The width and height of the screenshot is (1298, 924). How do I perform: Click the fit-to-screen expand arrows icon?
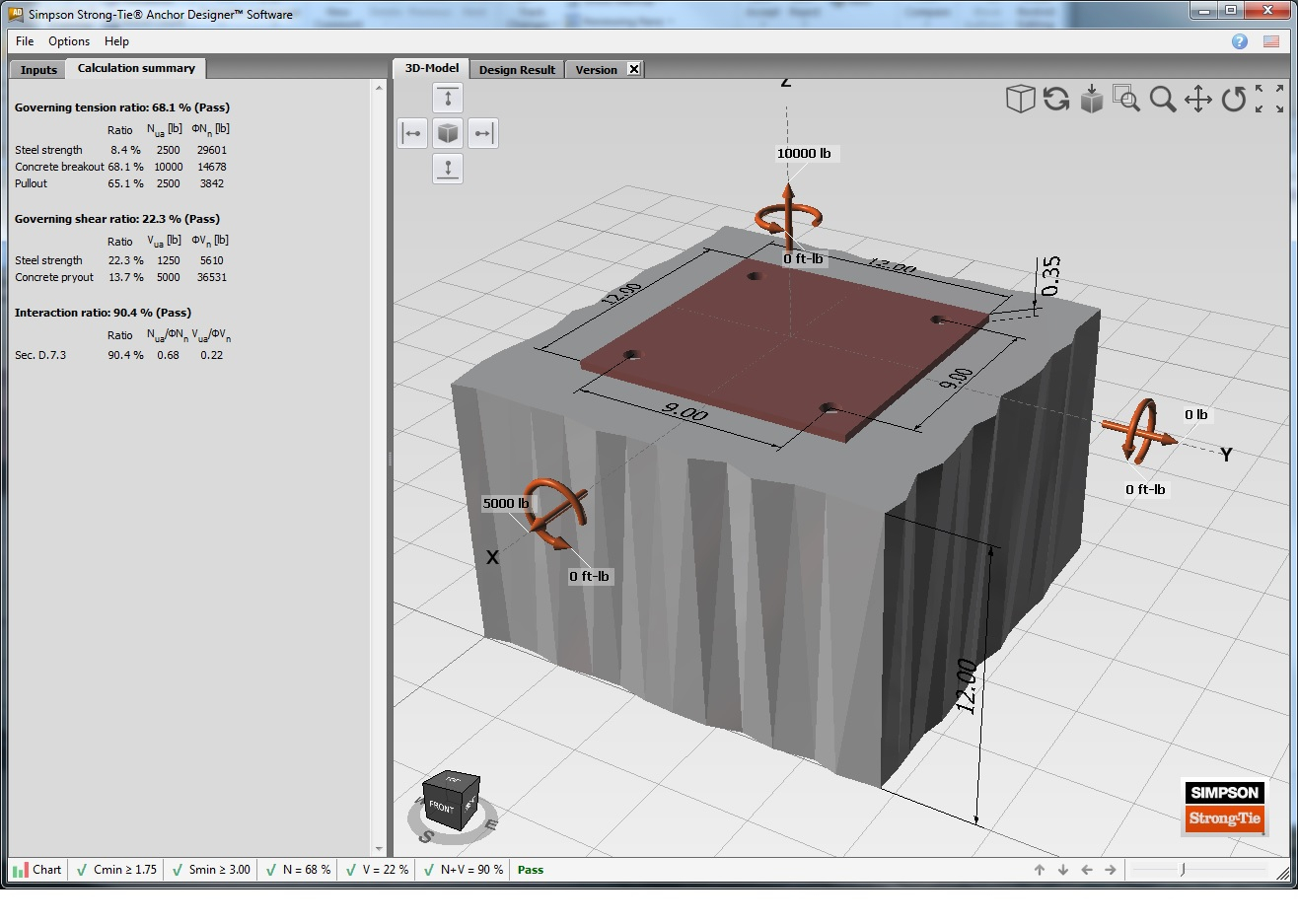[1269, 99]
